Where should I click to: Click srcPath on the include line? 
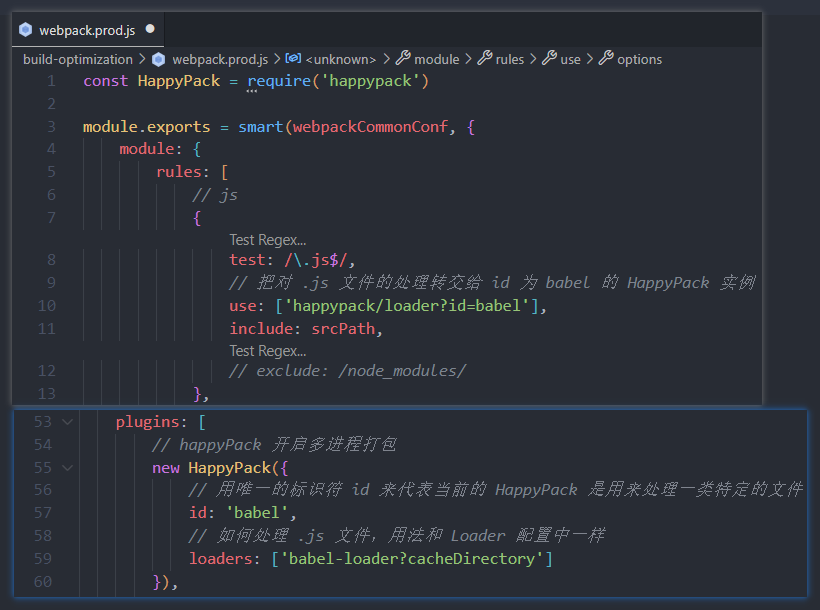343,329
